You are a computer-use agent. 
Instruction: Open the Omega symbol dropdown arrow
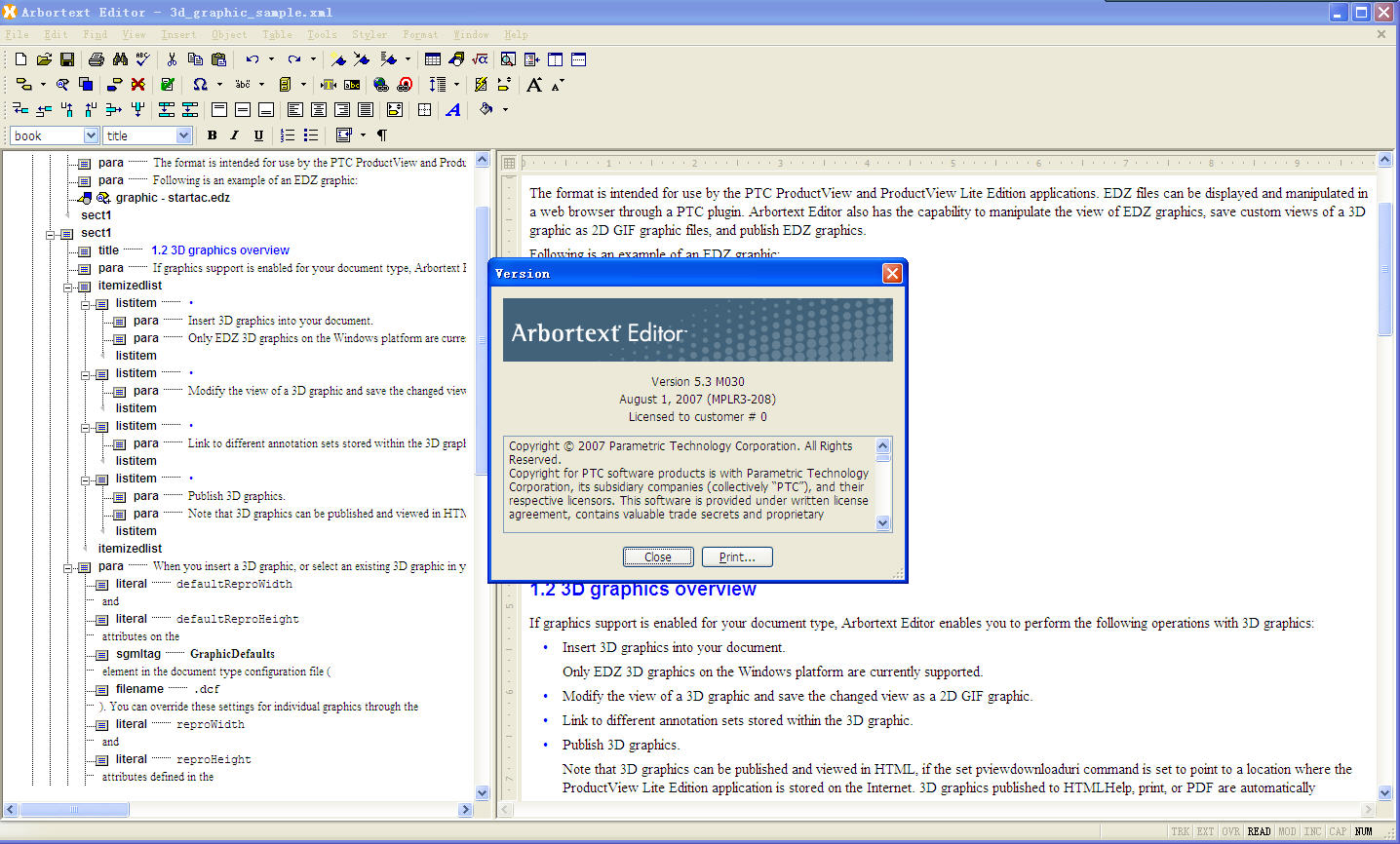pyautogui.click(x=219, y=85)
